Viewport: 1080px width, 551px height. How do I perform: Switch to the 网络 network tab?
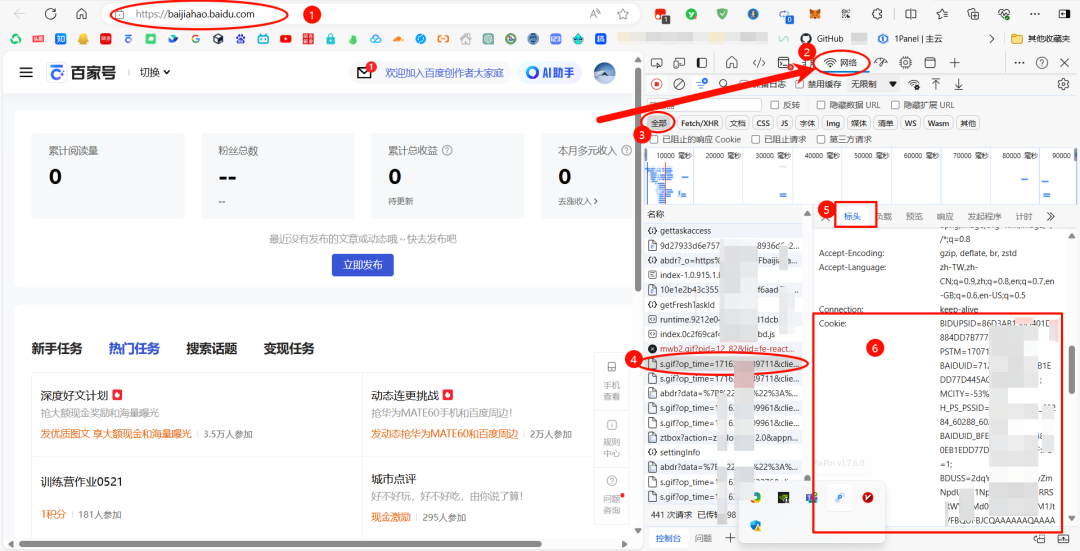[842, 63]
